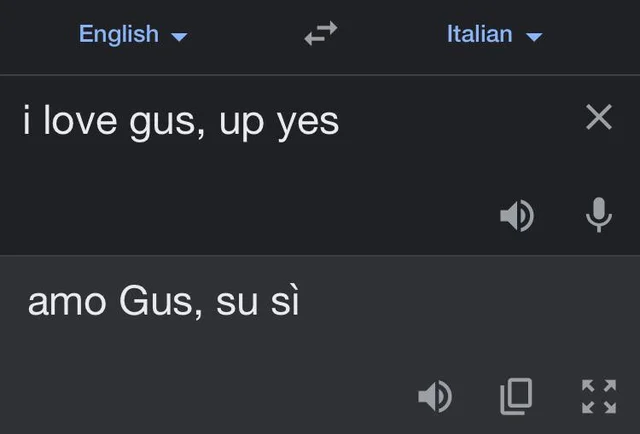Clear the source text with the X

coord(598,118)
